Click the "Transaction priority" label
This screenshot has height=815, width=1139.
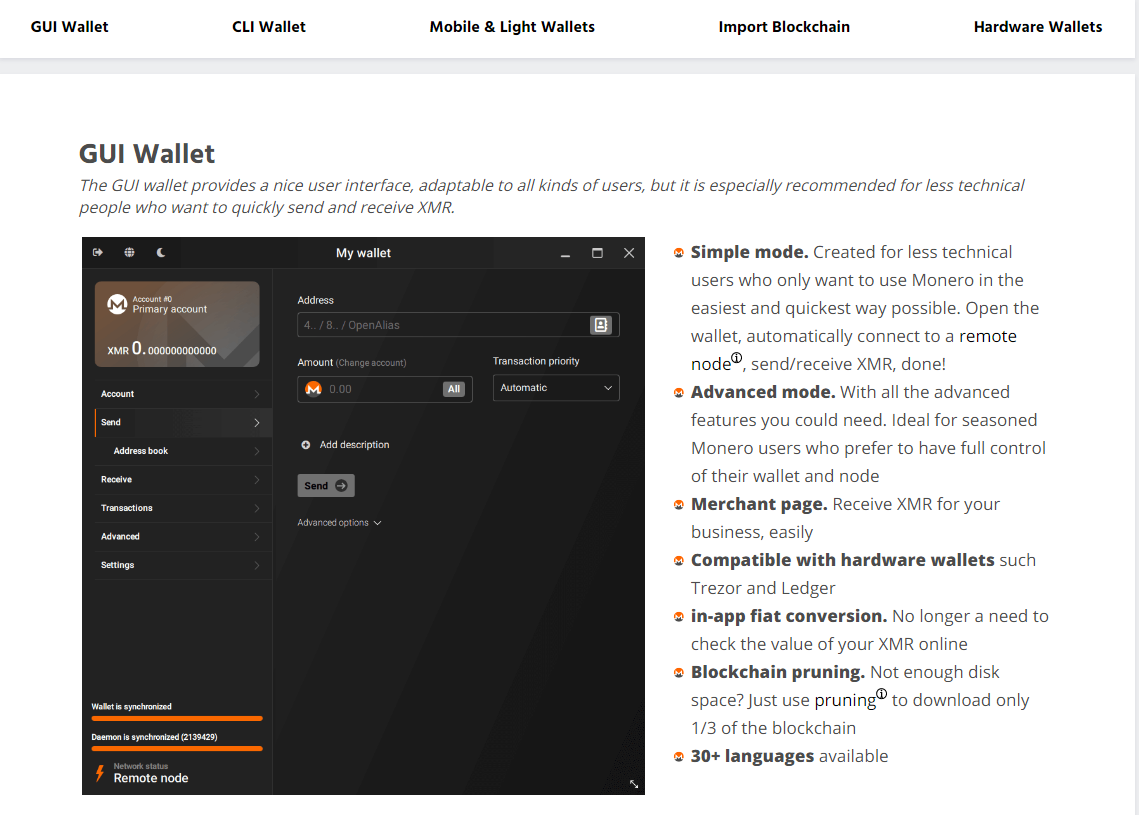click(536, 361)
